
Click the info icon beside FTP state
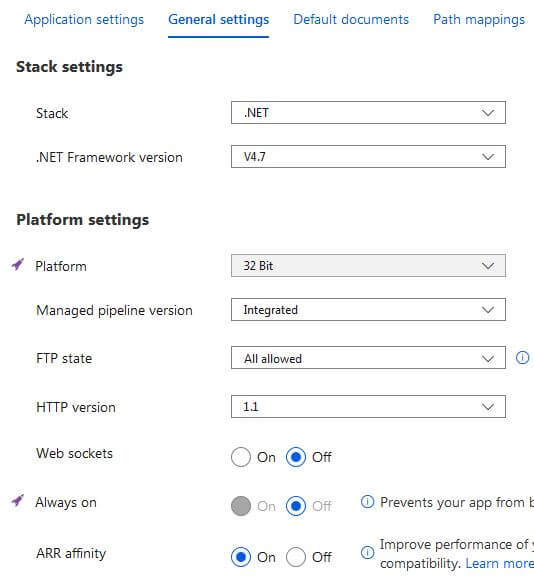pos(522,358)
